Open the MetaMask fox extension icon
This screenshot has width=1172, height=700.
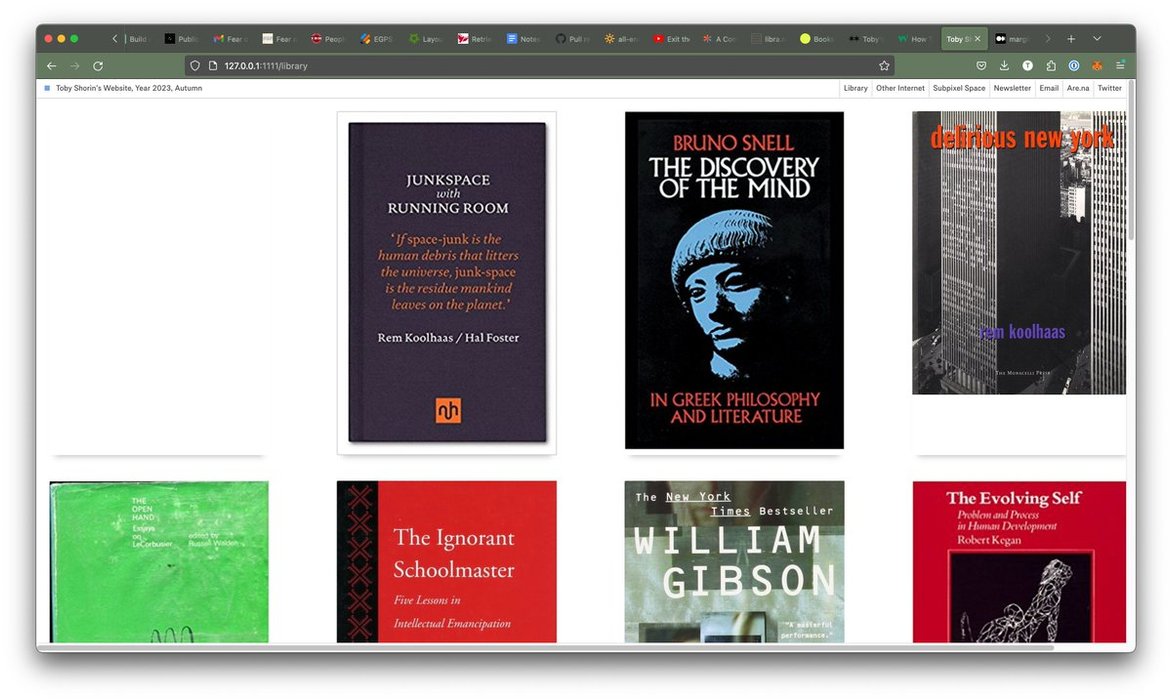[1097, 66]
